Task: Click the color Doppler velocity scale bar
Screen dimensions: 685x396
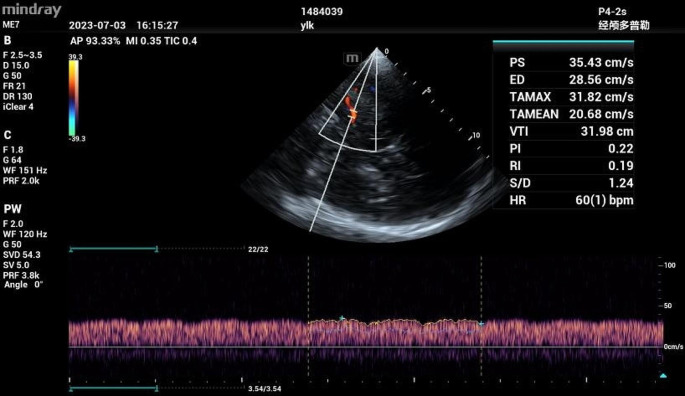Action: (x=73, y=98)
